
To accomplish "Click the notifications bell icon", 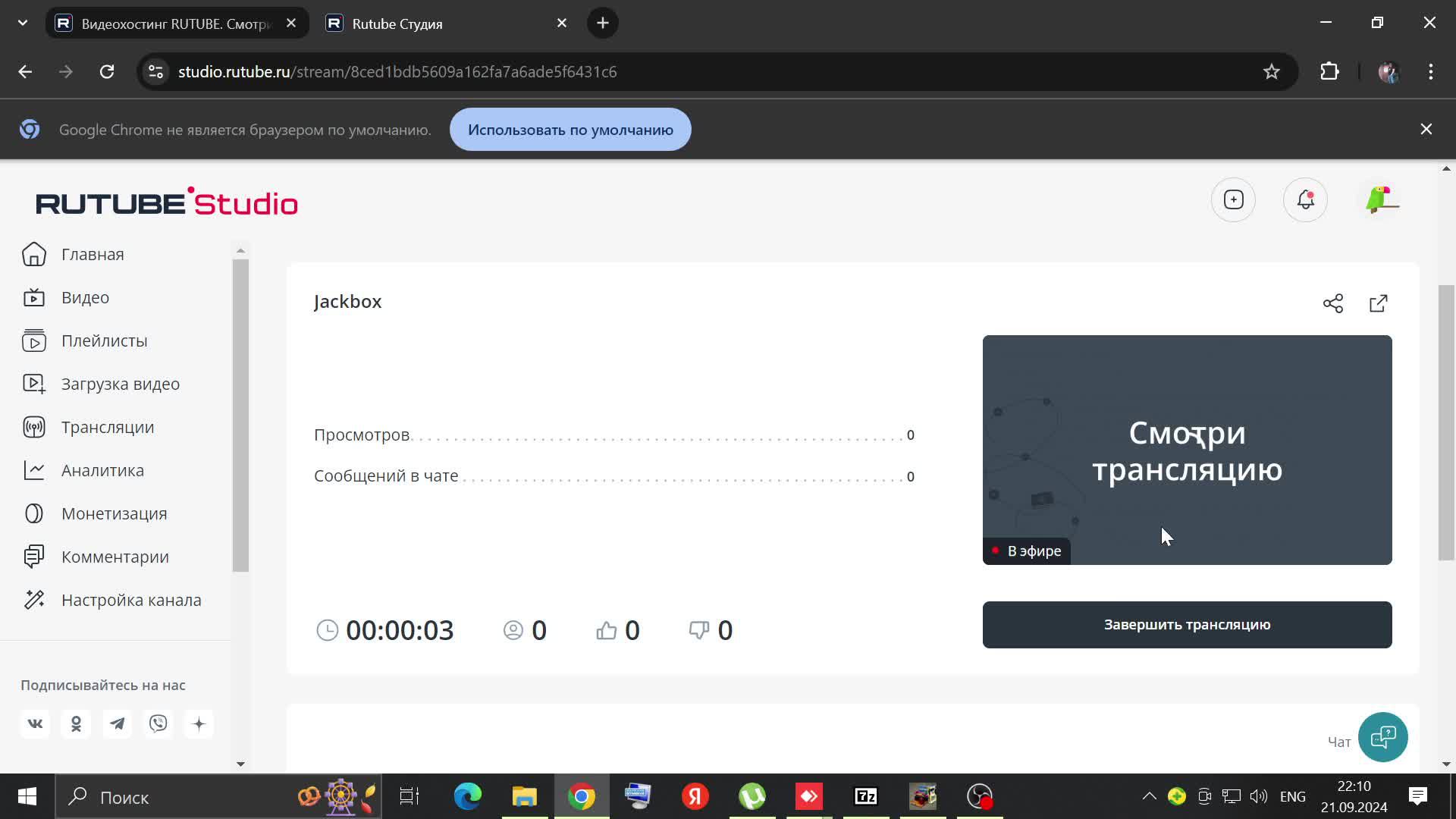I will (x=1305, y=200).
